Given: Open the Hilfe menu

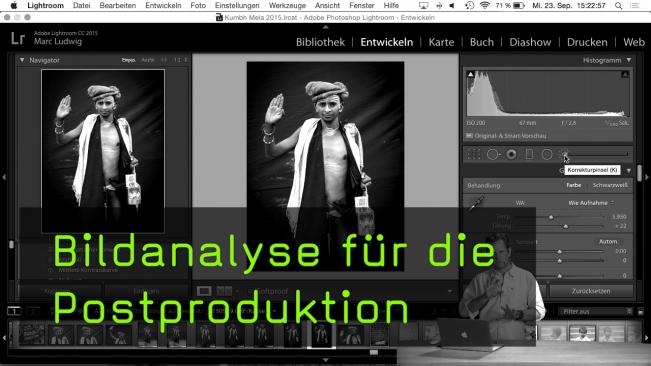Looking at the screenshot, I should [x=391, y=5].
